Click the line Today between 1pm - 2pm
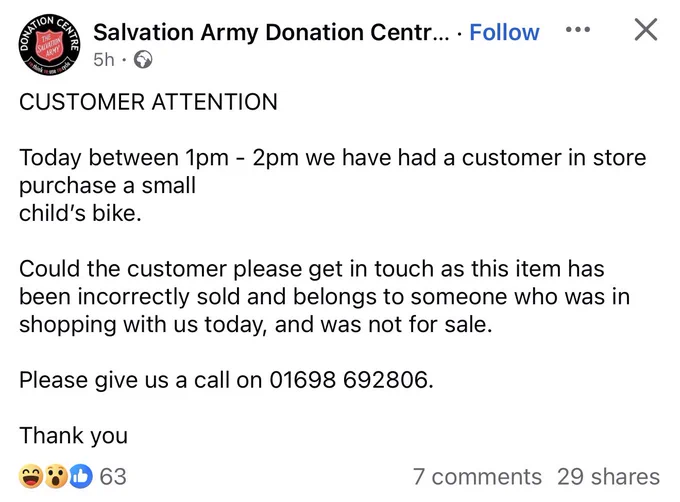This screenshot has width=680, height=502. tap(333, 157)
